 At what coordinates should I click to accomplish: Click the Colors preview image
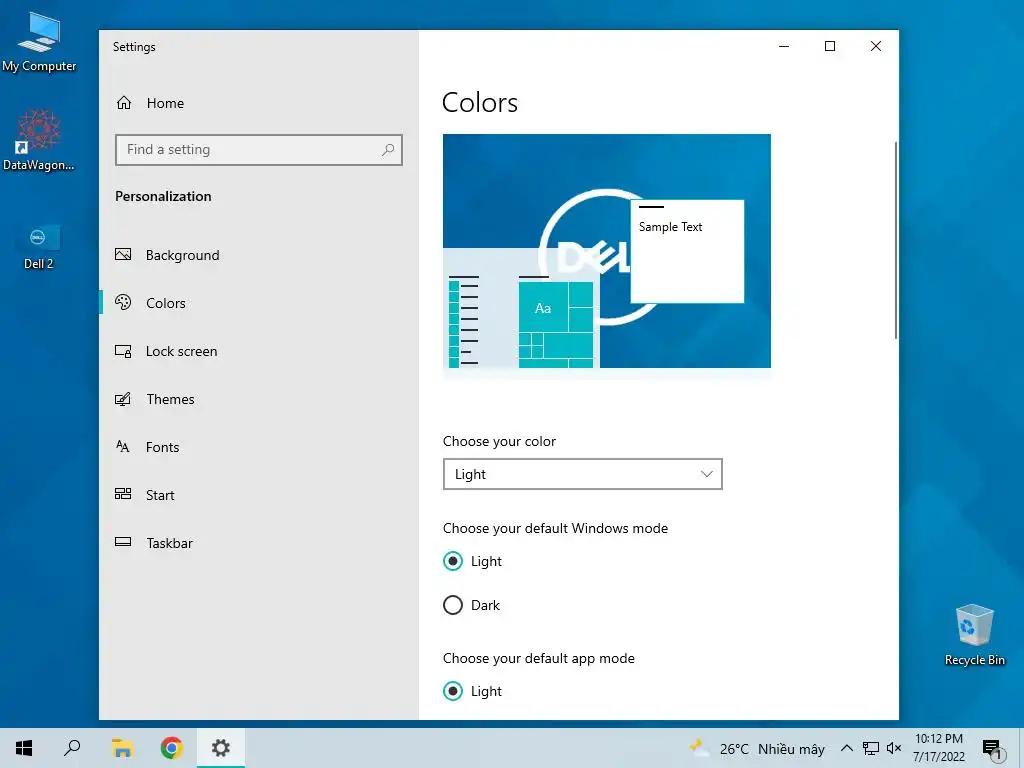coord(607,251)
